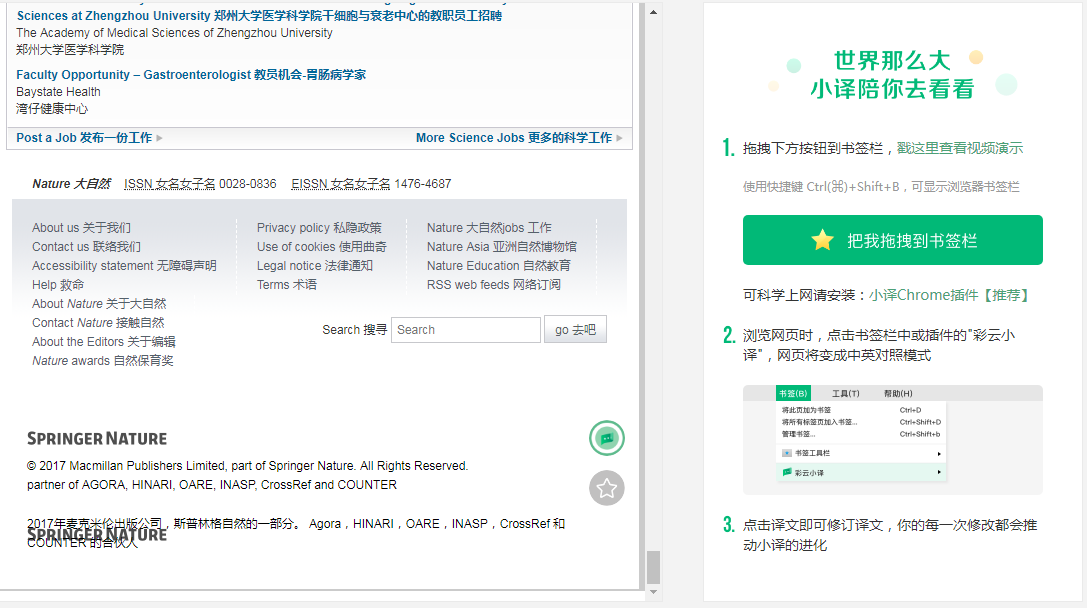
Task: Click the More Science Jobs arrow
Action: (619, 138)
